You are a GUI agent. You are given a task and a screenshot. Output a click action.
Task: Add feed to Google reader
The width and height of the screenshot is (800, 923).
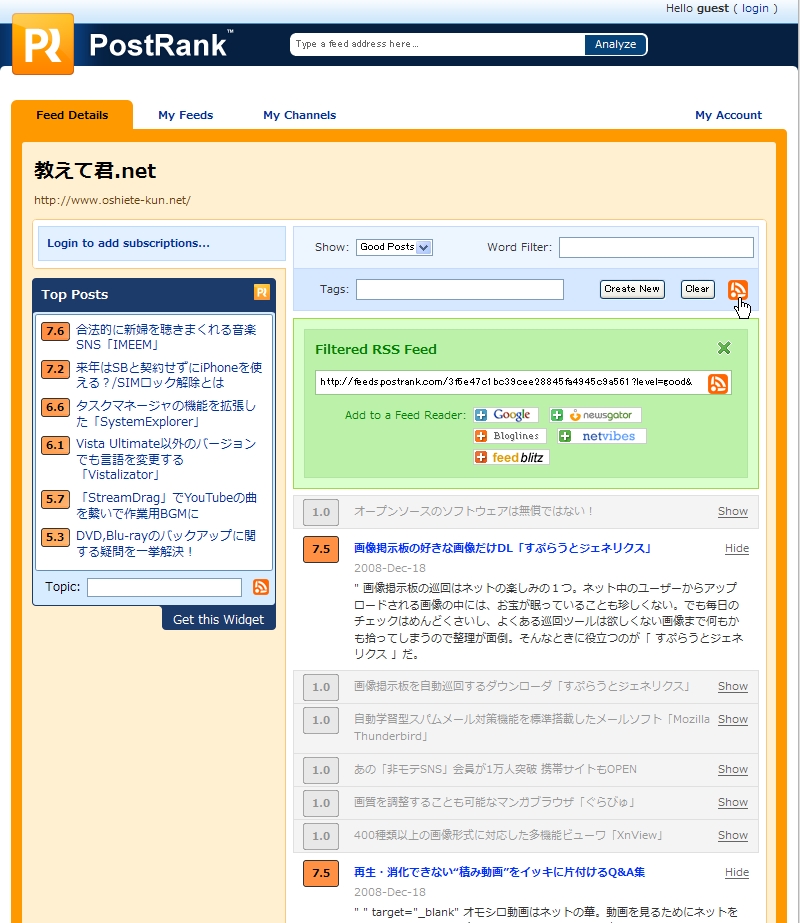click(506, 415)
